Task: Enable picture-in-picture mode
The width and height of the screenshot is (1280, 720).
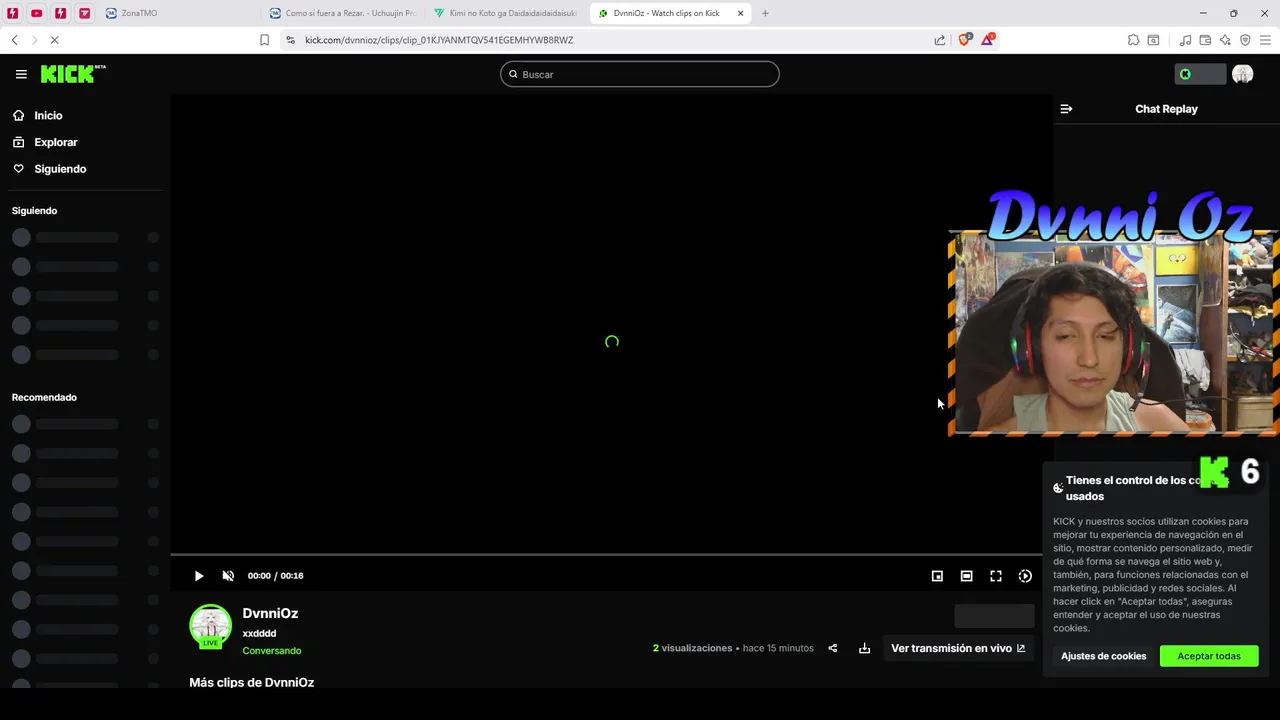Action: click(937, 576)
